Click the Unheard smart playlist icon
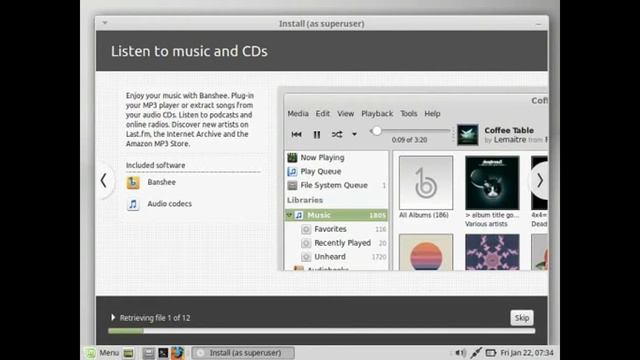The image size is (640, 360). [x=306, y=257]
